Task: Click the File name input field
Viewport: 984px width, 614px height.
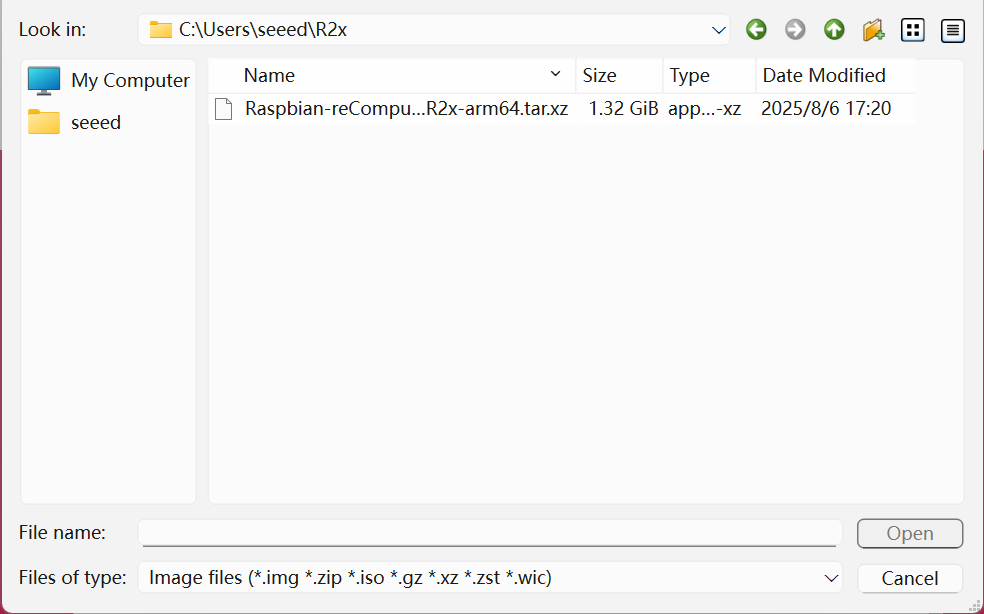Action: tap(488, 533)
